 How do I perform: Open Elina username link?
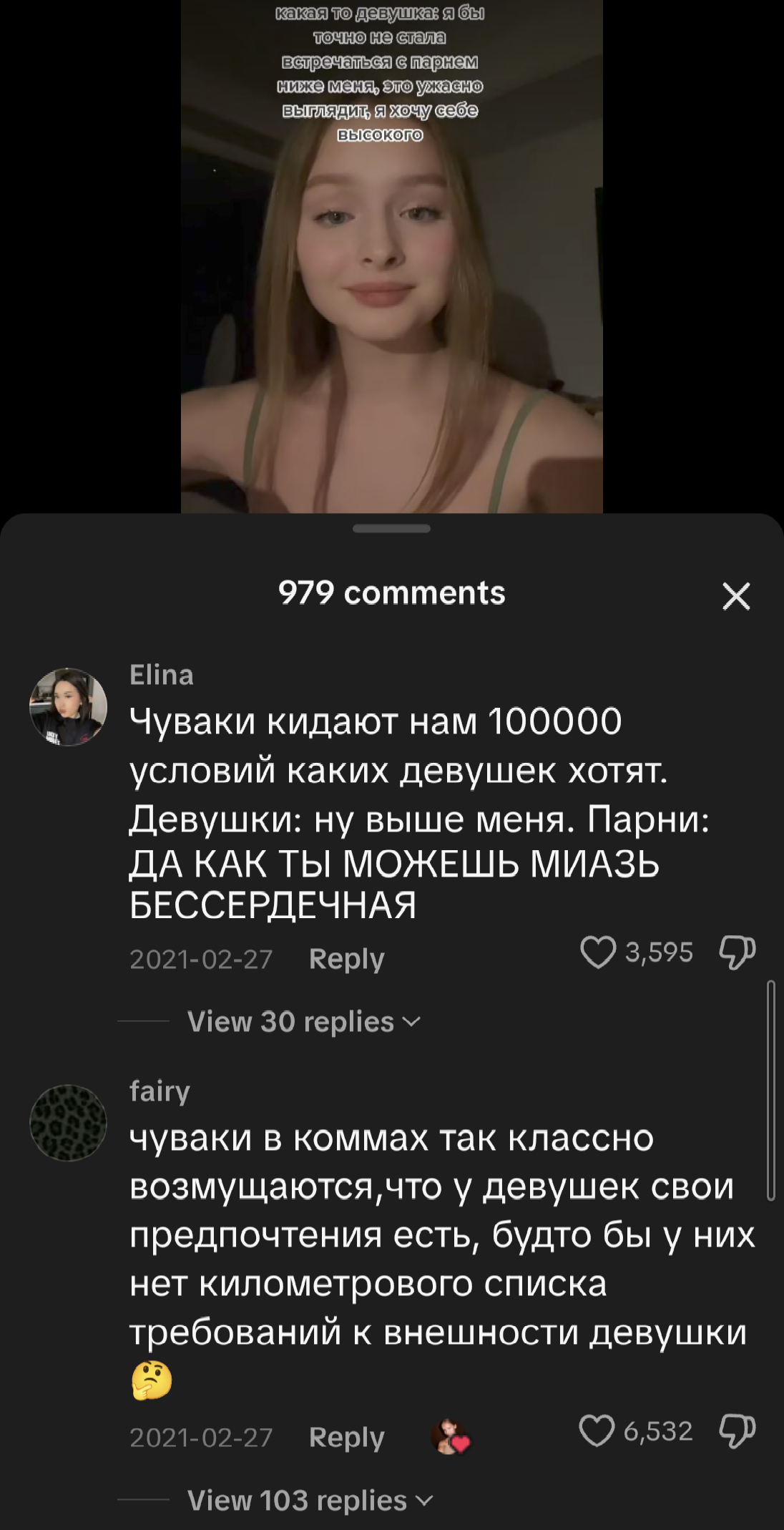[x=162, y=675]
